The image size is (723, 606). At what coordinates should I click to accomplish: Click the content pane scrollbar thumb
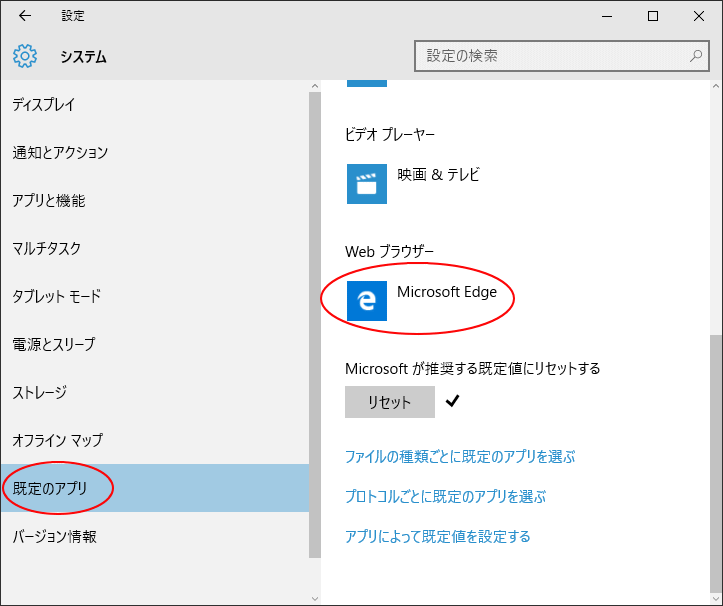(x=716, y=463)
